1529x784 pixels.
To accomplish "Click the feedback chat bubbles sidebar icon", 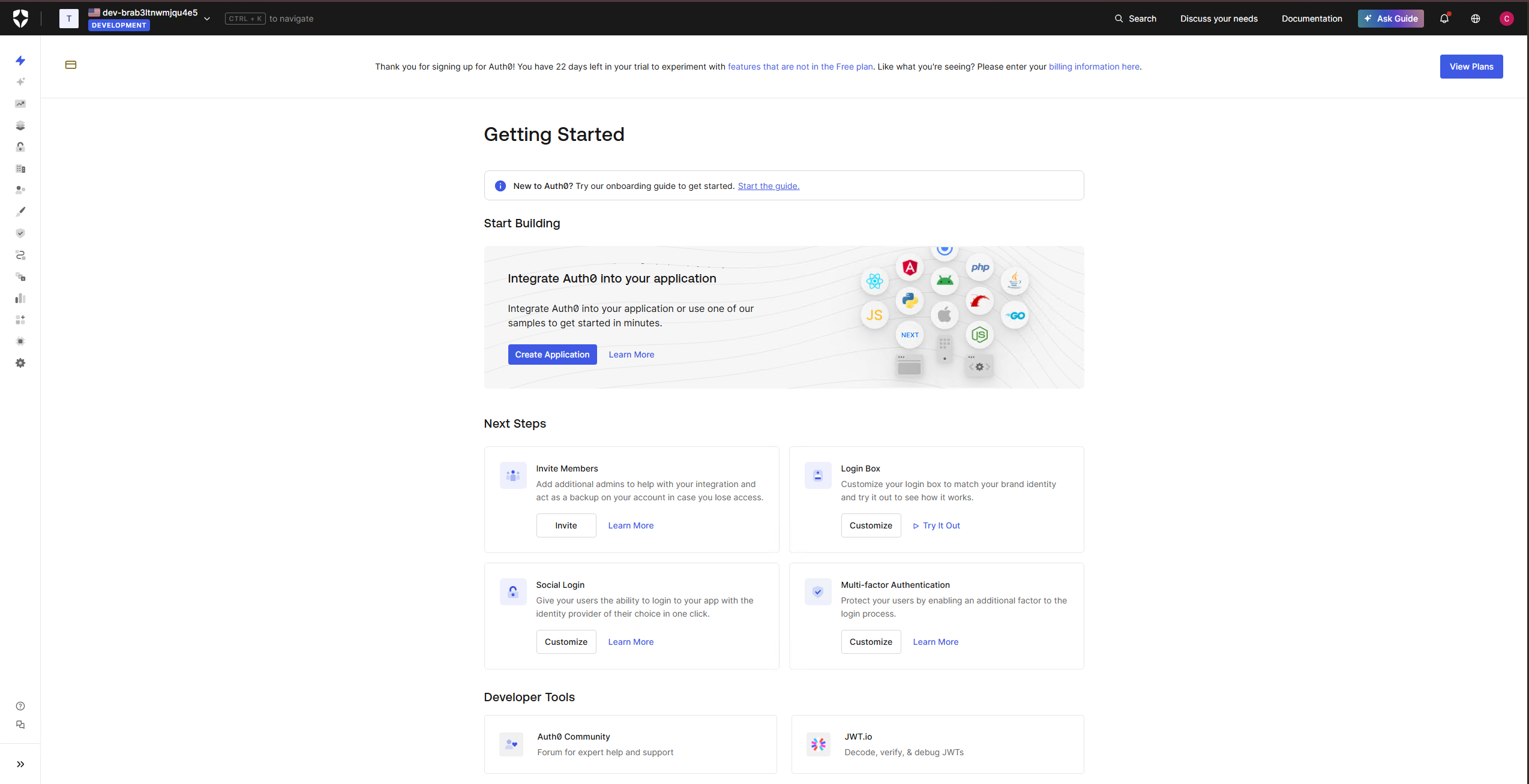I will pyautogui.click(x=20, y=725).
